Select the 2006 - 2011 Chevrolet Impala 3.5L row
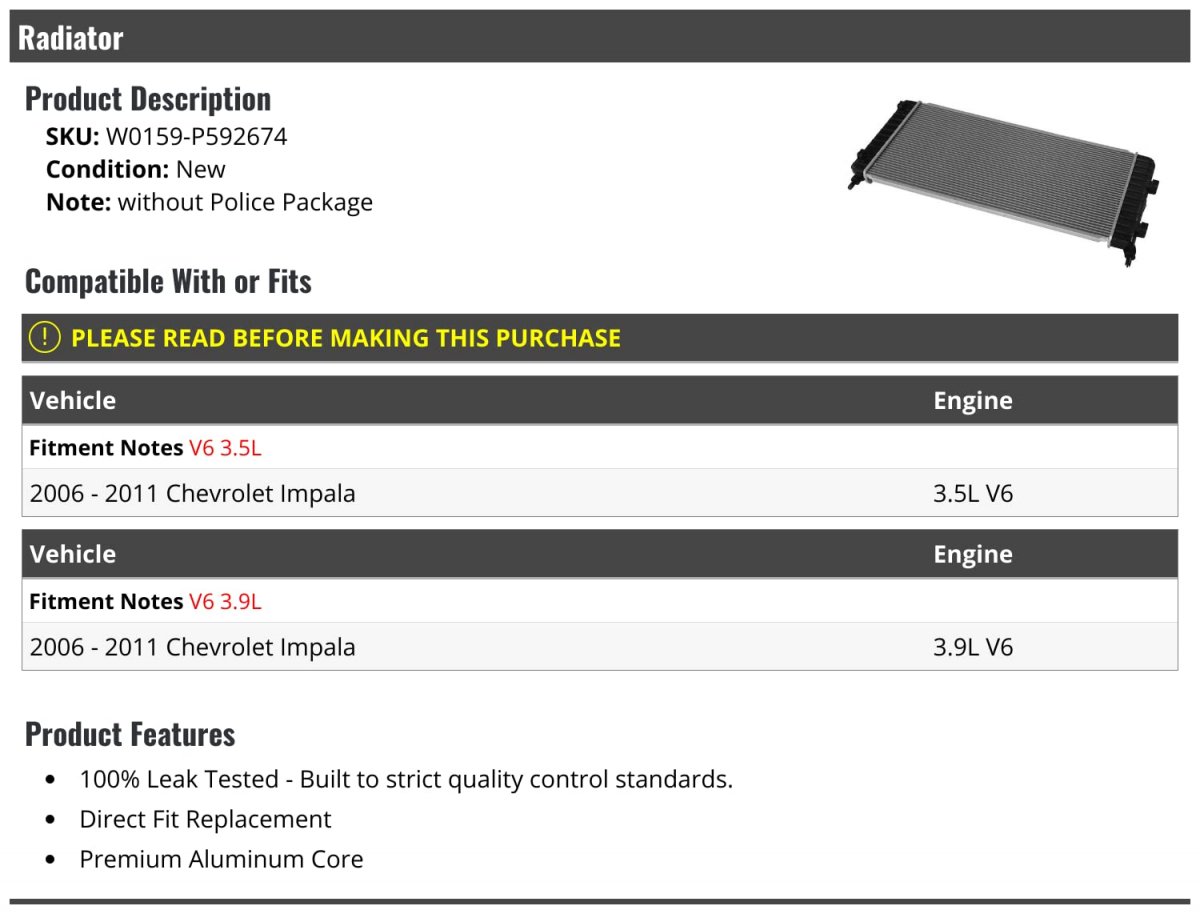Image resolution: width=1200 pixels, height=914 pixels. pos(600,493)
